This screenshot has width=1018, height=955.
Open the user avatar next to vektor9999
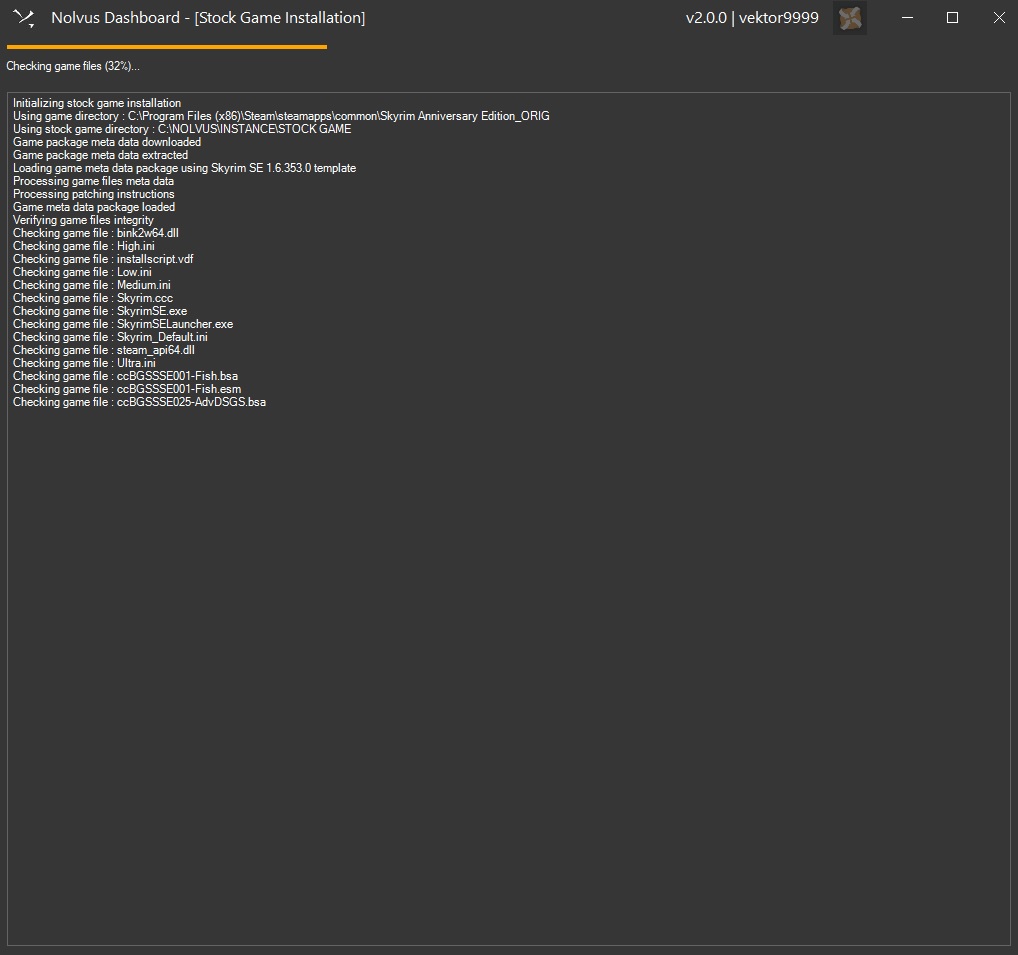pos(849,18)
